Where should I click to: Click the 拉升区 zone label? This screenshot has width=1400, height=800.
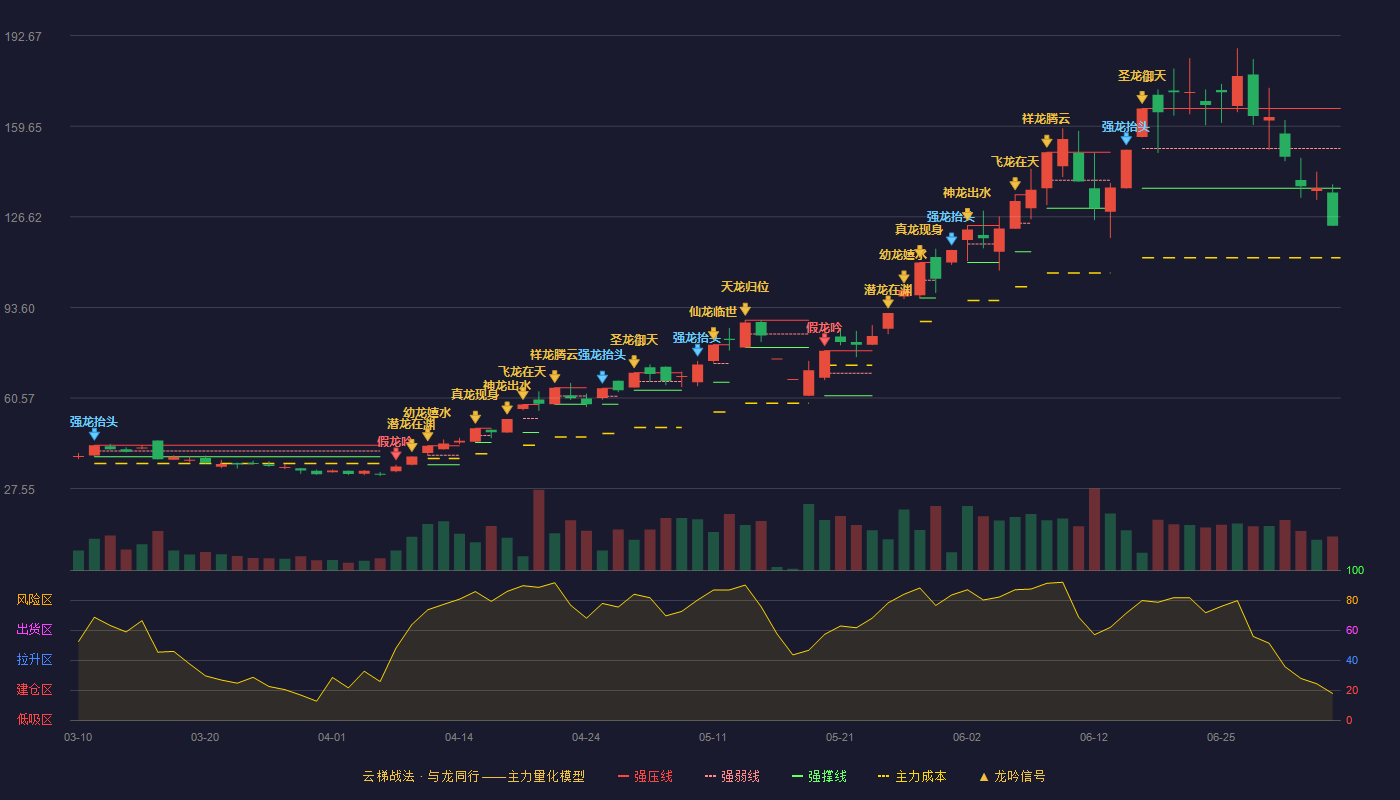point(34,660)
